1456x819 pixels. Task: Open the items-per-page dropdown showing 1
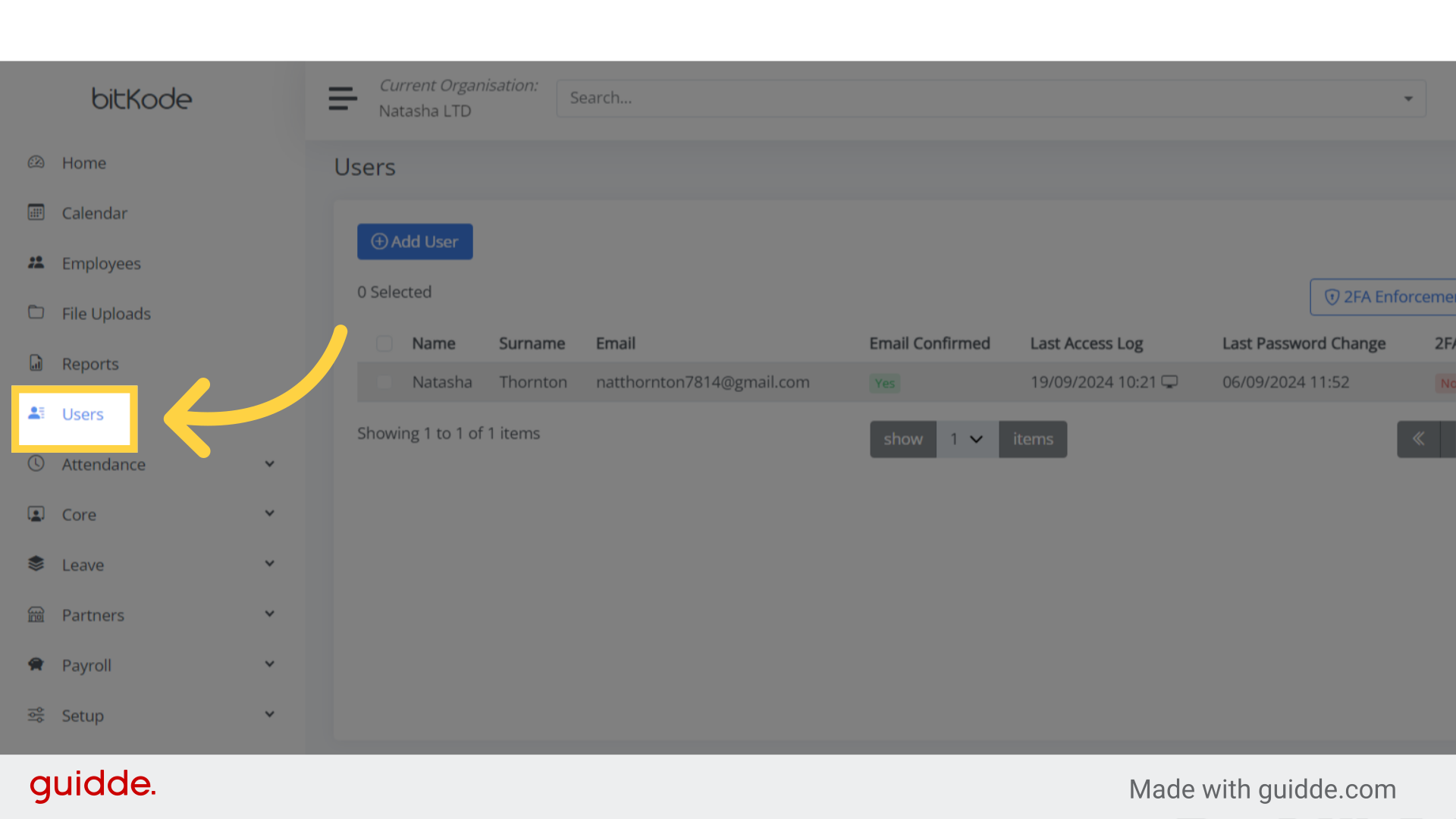pyautogui.click(x=968, y=439)
